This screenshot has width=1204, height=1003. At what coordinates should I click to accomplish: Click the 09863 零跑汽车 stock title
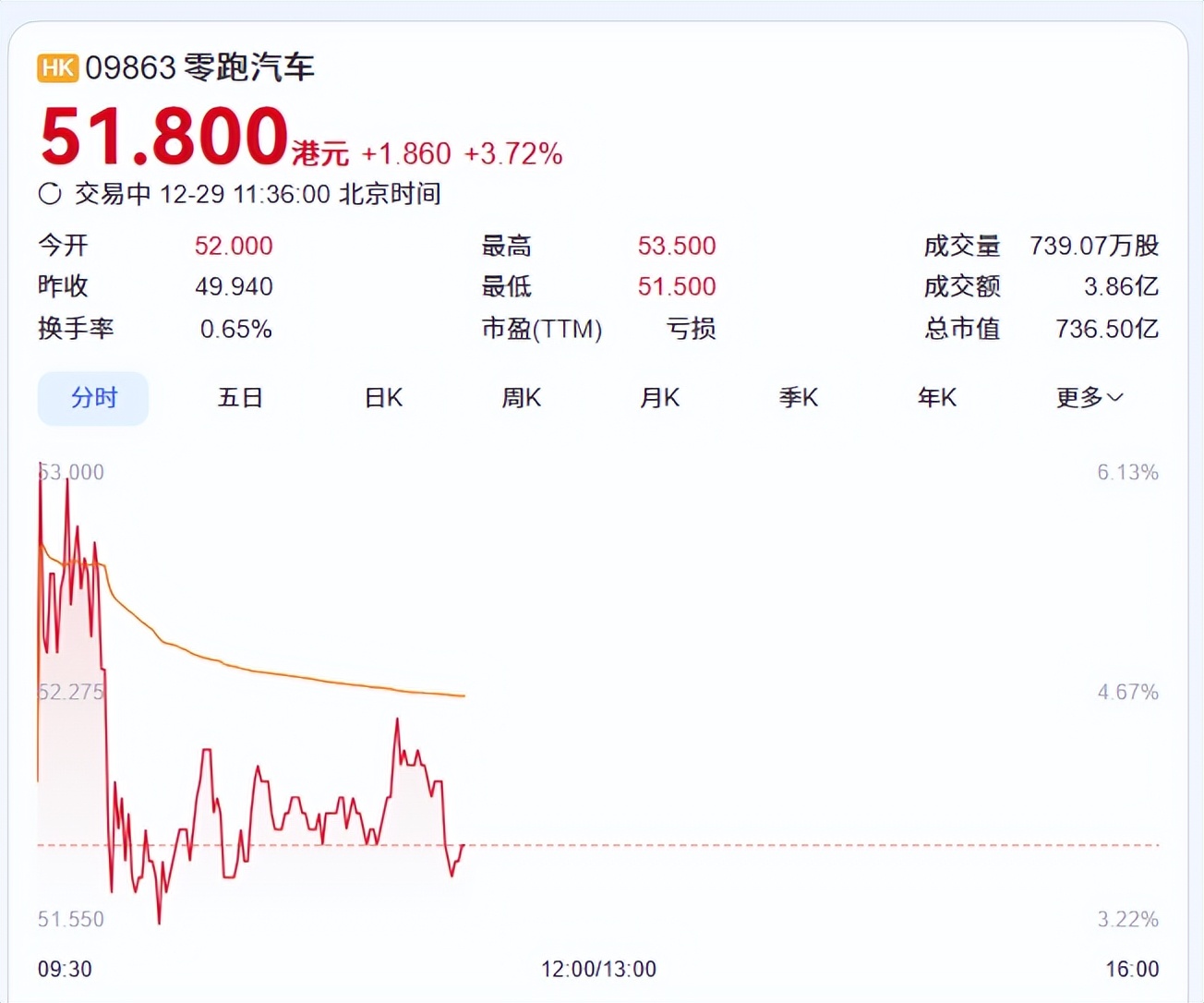pyautogui.click(x=199, y=67)
